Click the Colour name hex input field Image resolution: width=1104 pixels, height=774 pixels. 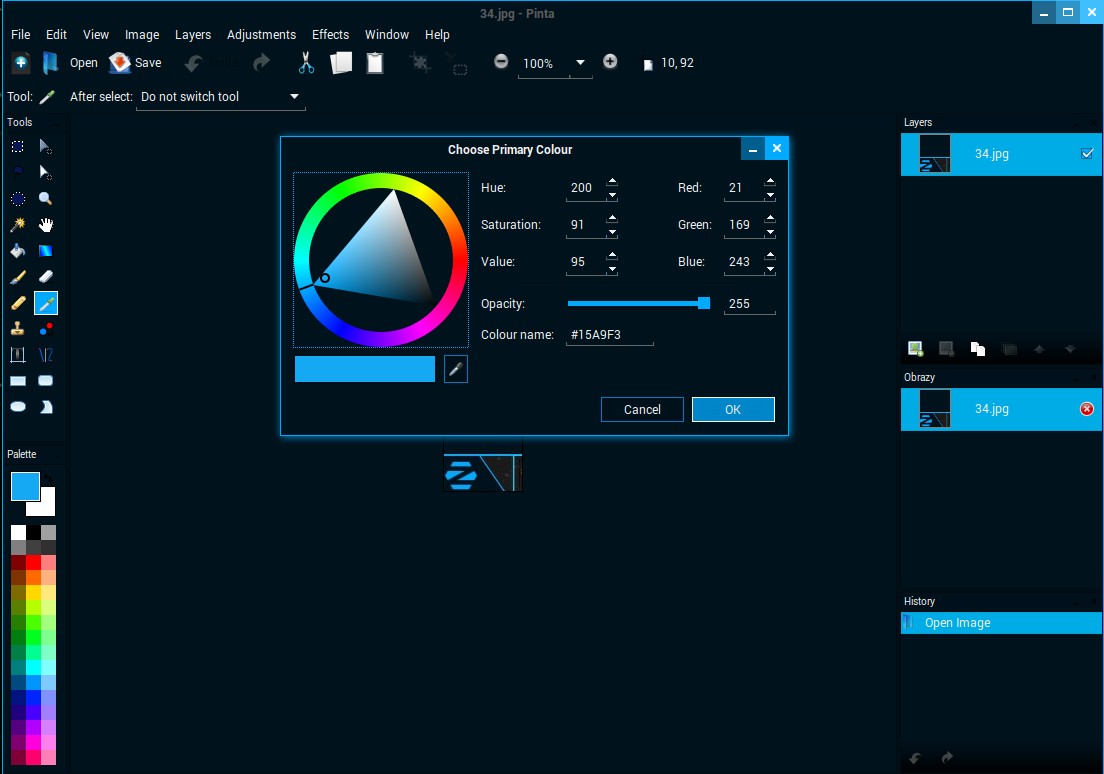coord(610,335)
